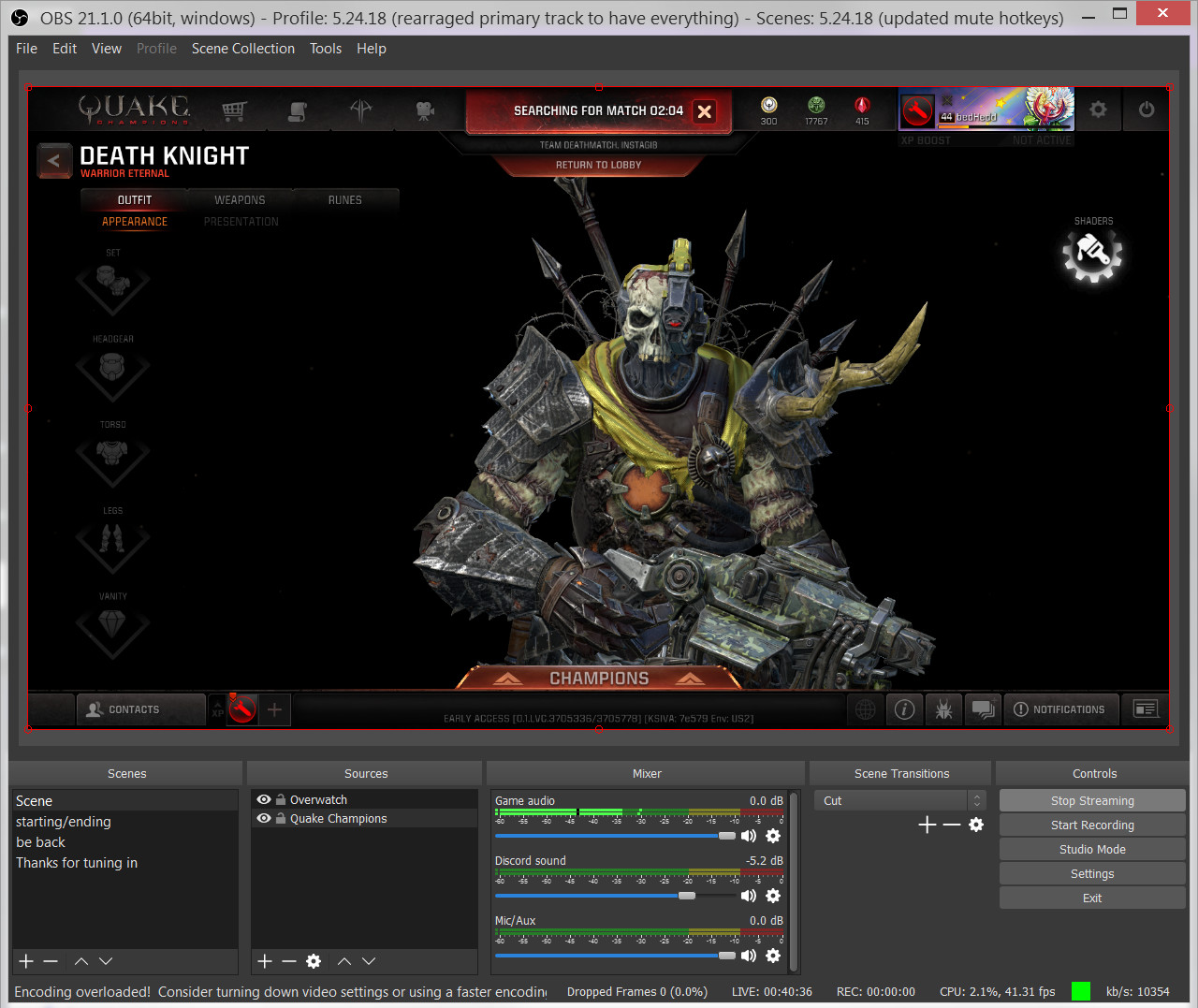This screenshot has width=1198, height=1008.
Task: Open Quake info icon in bottom bar
Action: pyautogui.click(x=904, y=709)
